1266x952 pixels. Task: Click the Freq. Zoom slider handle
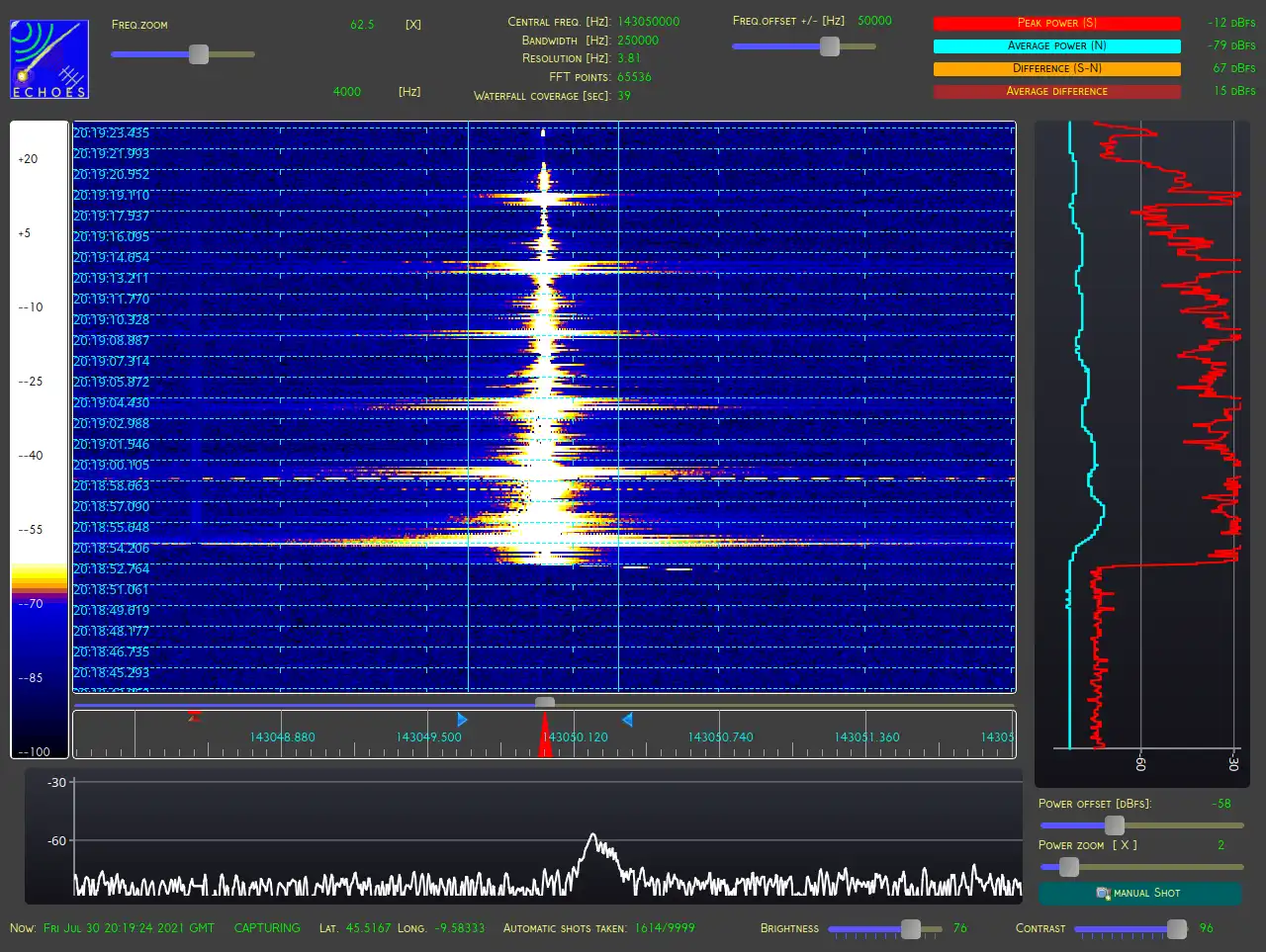[x=199, y=54]
